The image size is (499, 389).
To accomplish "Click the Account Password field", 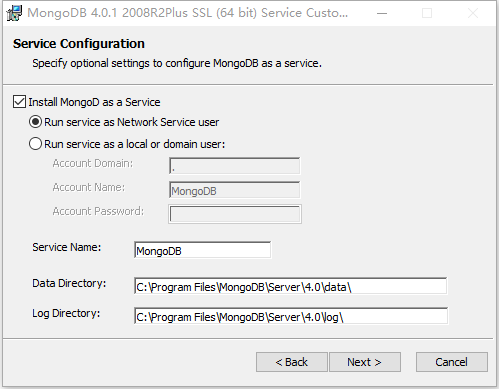I will (x=235, y=214).
